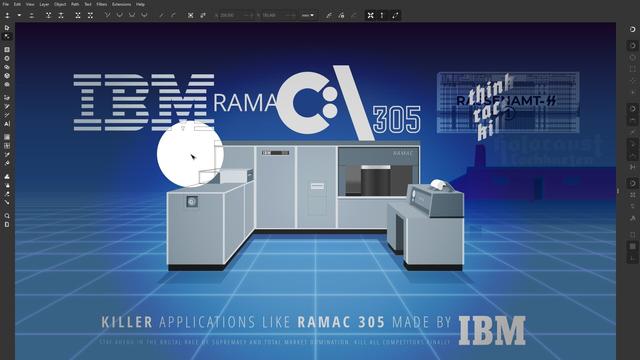Select the Node edit tool
The height and width of the screenshot is (360, 640).
(x=7, y=37)
